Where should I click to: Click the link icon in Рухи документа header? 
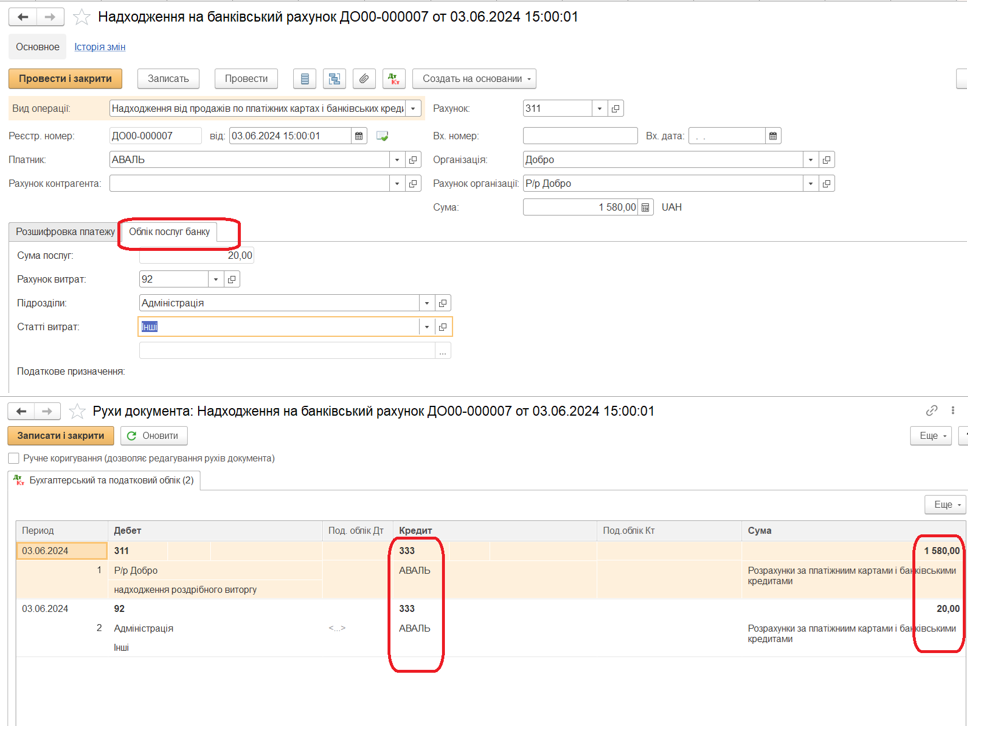tap(931, 411)
